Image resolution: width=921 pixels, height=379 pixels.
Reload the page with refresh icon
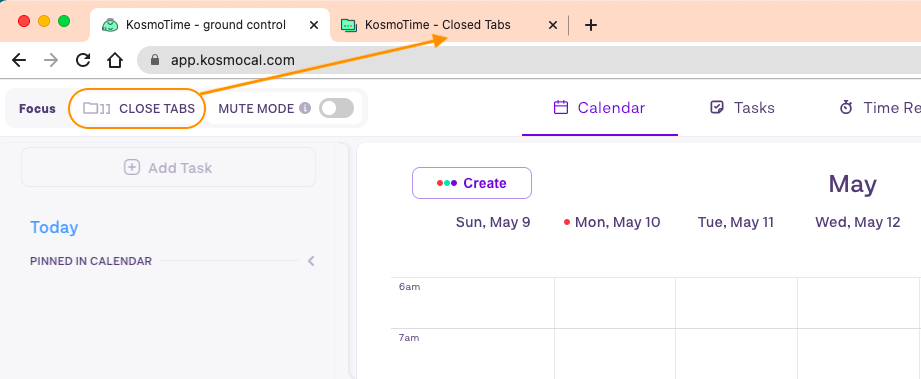coord(83,60)
